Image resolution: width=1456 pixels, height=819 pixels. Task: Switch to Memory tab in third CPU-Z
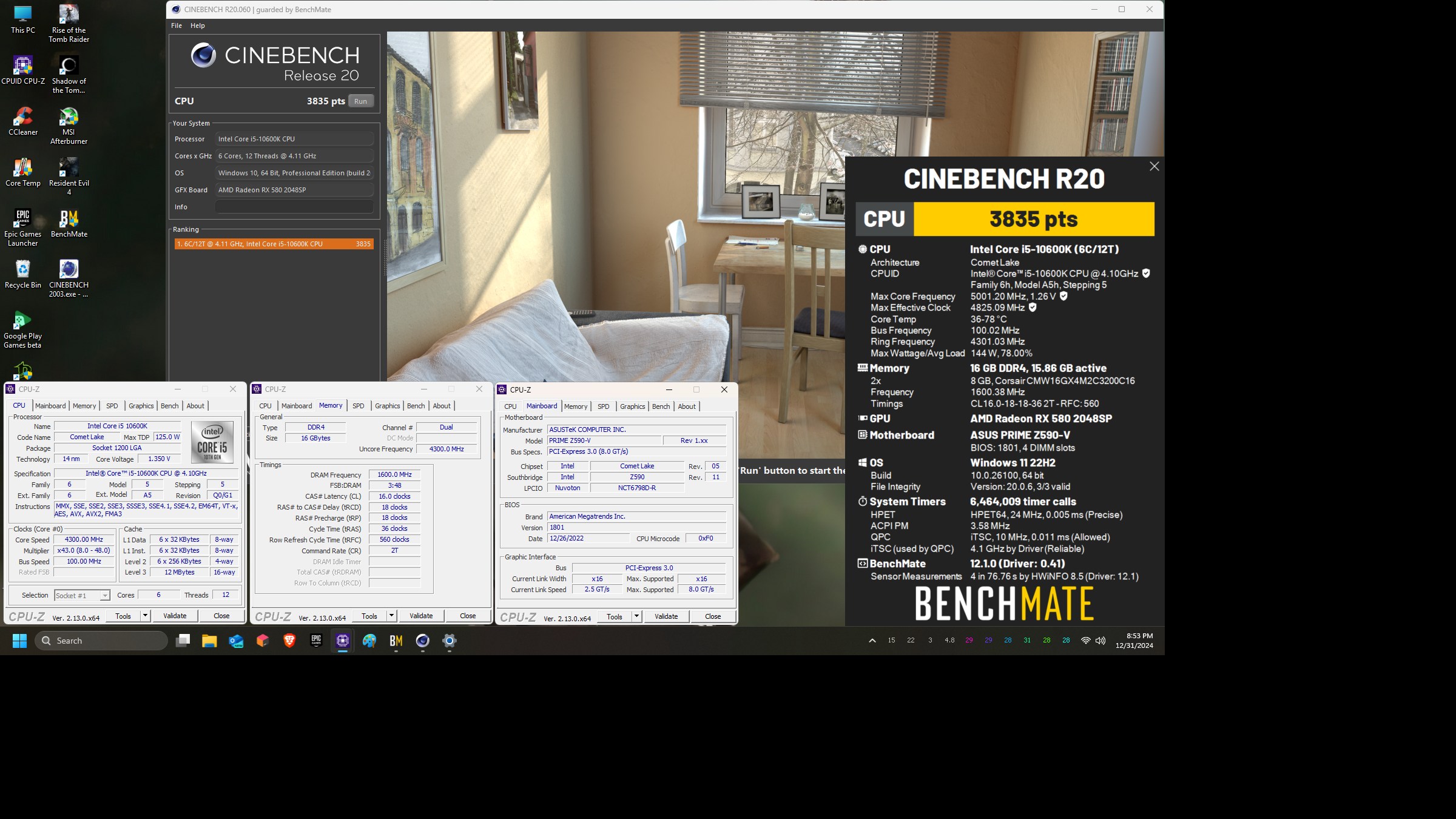pos(576,406)
